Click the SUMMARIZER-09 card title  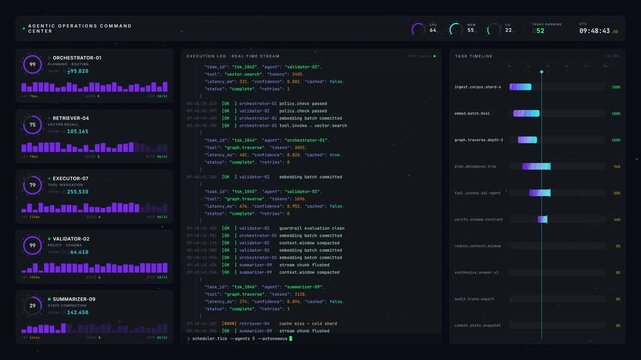(x=74, y=299)
